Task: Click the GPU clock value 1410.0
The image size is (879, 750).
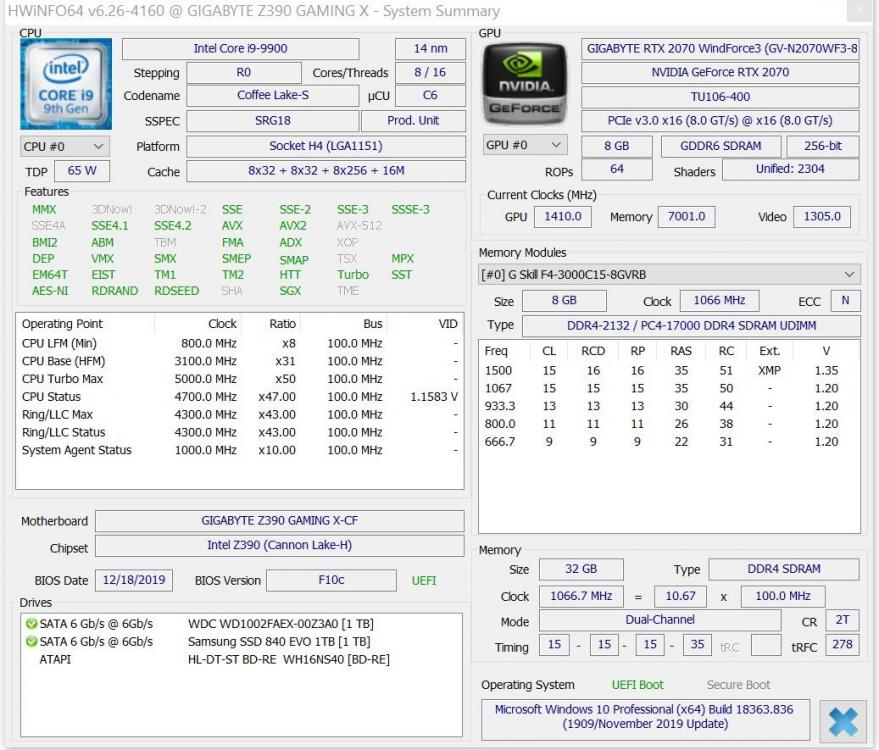Action: coord(563,217)
